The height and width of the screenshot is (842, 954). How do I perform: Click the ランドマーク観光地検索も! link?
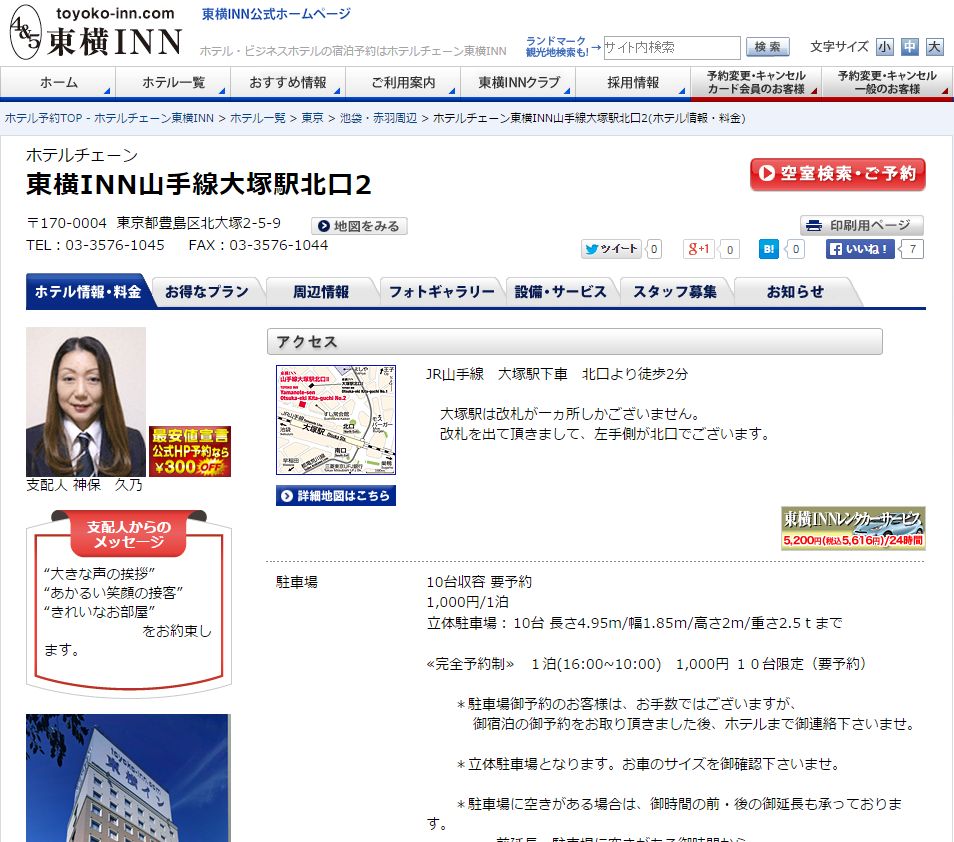pyautogui.click(x=556, y=47)
